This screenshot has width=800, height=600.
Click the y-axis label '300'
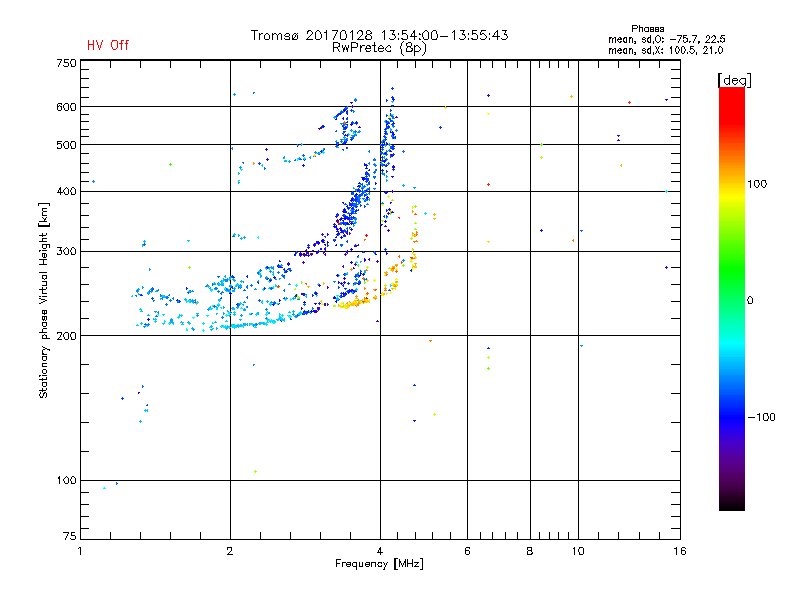coord(66,252)
